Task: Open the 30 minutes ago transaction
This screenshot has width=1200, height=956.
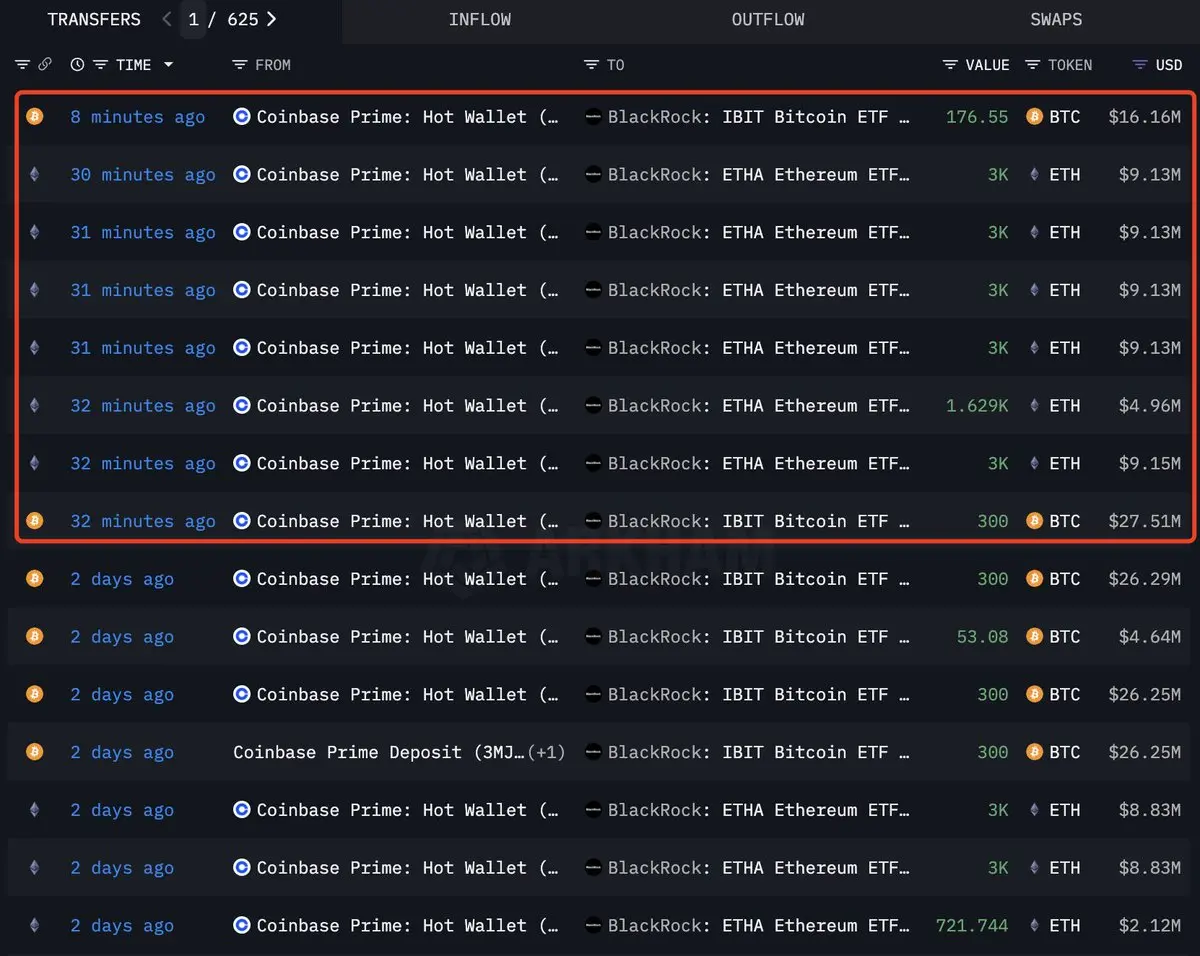Action: [143, 175]
